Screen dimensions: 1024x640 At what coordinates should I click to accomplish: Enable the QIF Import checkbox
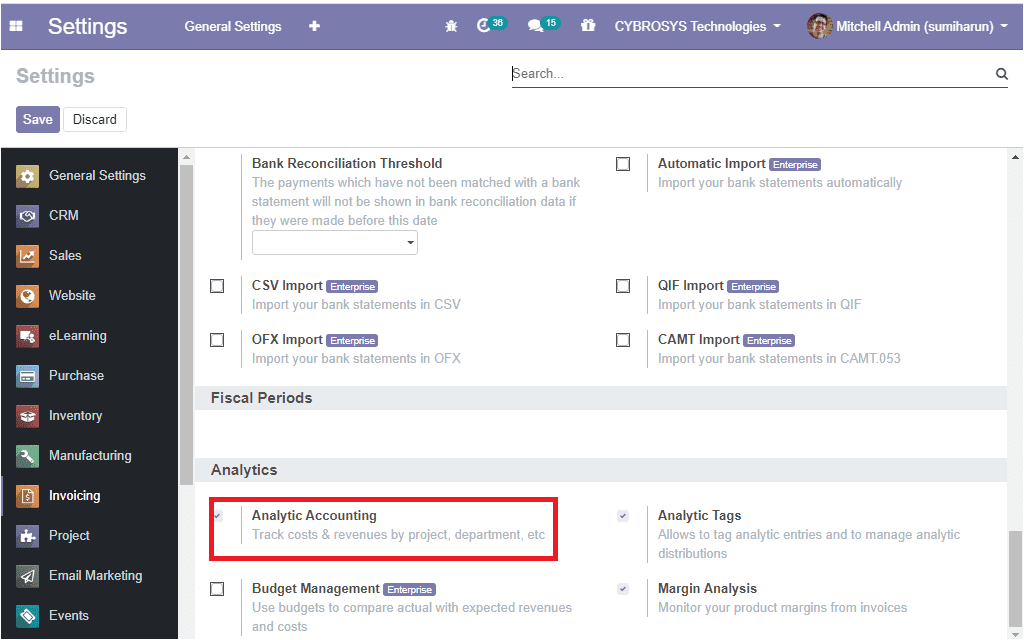(x=623, y=286)
